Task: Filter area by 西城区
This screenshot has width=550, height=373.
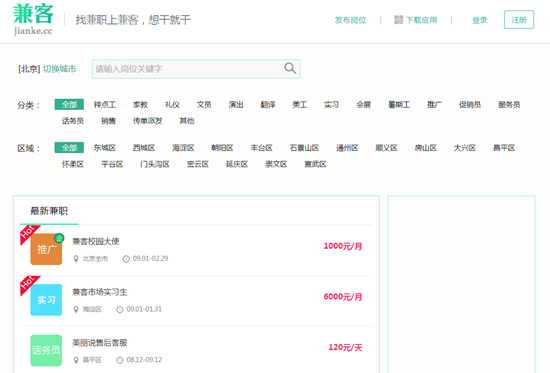Action: [144, 148]
